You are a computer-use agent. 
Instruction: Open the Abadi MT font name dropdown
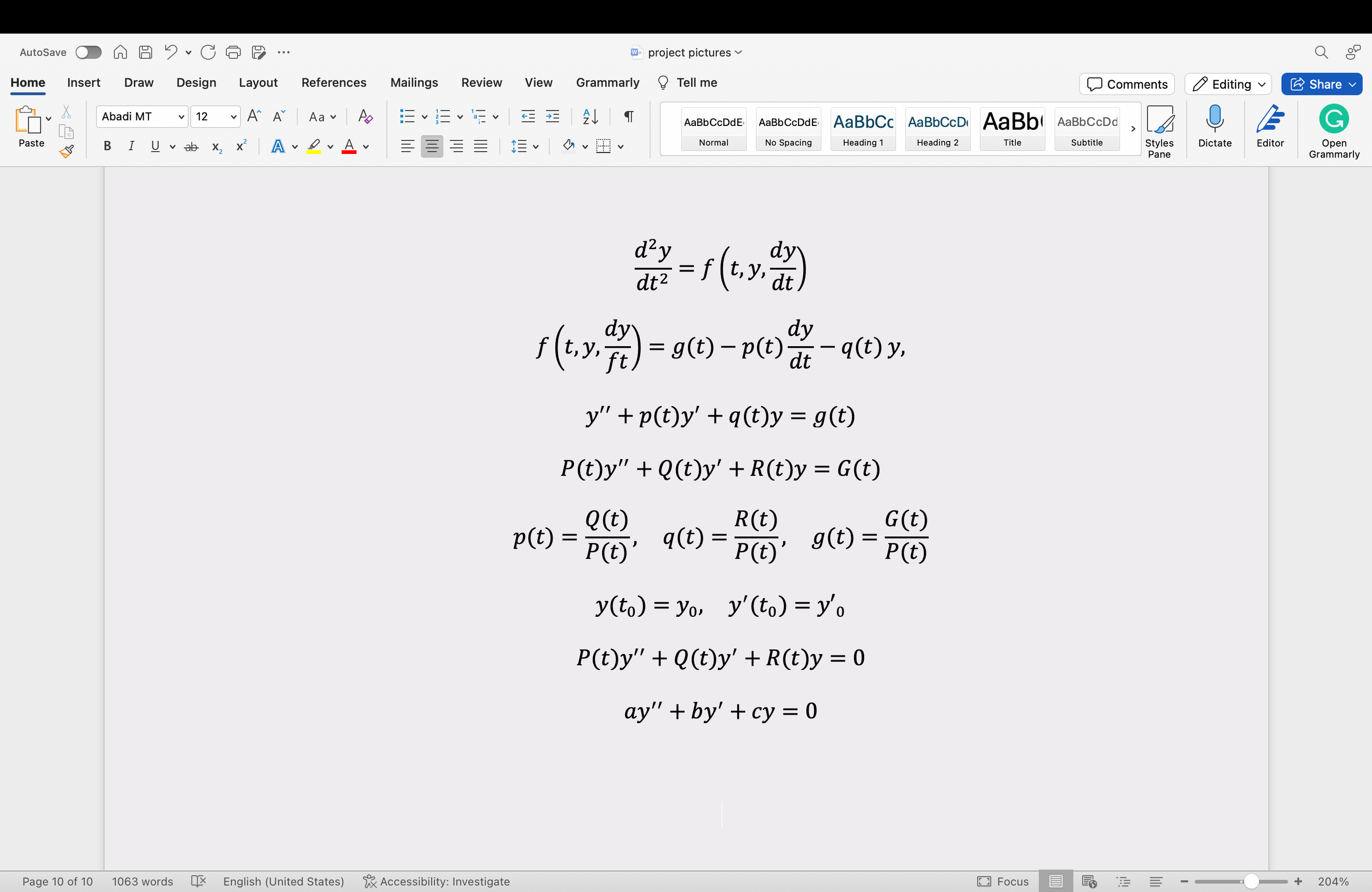181,117
